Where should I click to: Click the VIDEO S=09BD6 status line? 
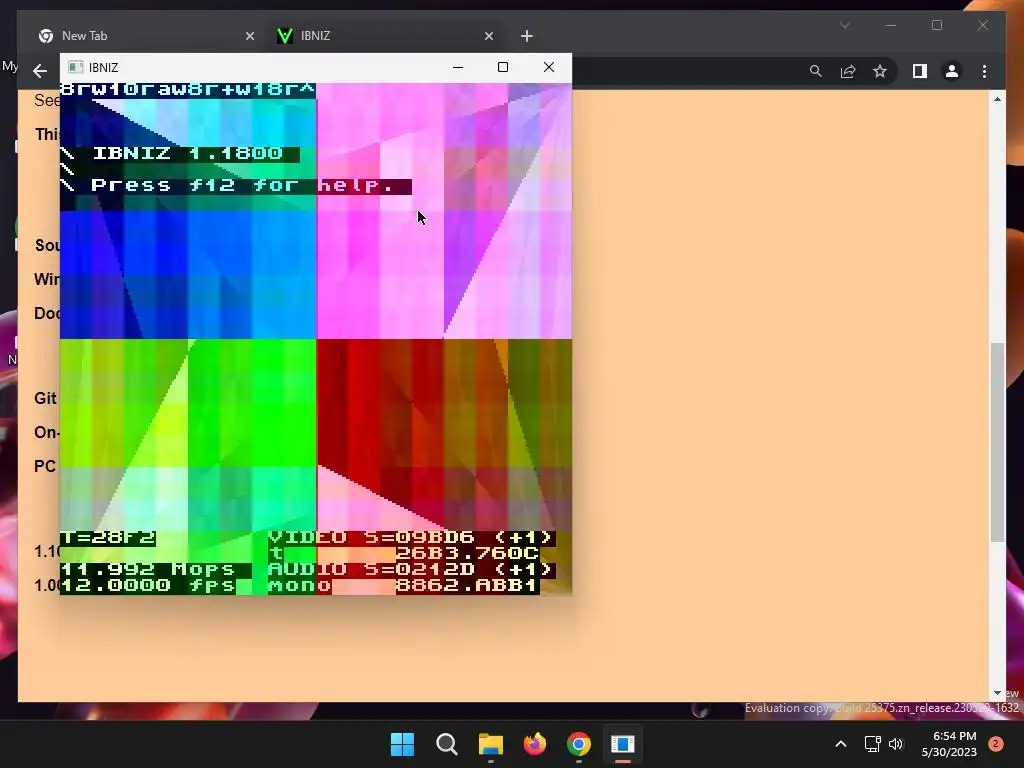pos(411,538)
